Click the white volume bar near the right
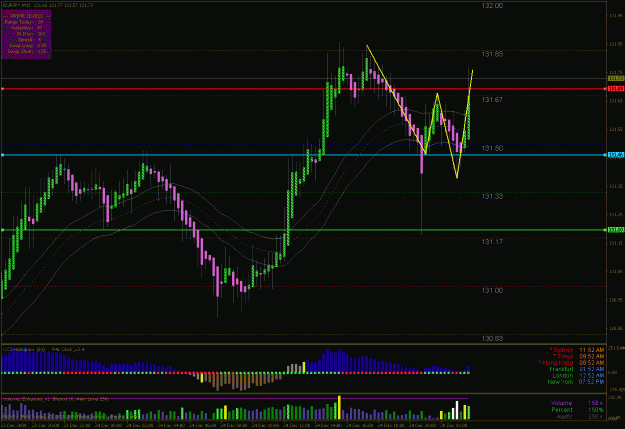The height and width of the screenshot is (429, 625). tap(457, 410)
